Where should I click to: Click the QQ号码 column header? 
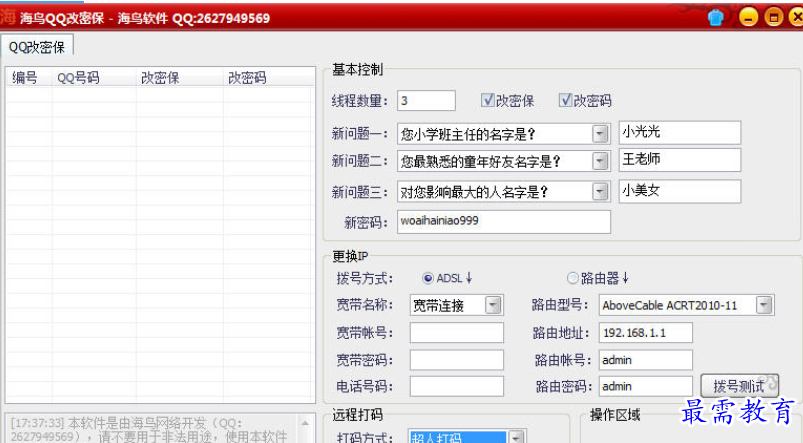[94, 77]
